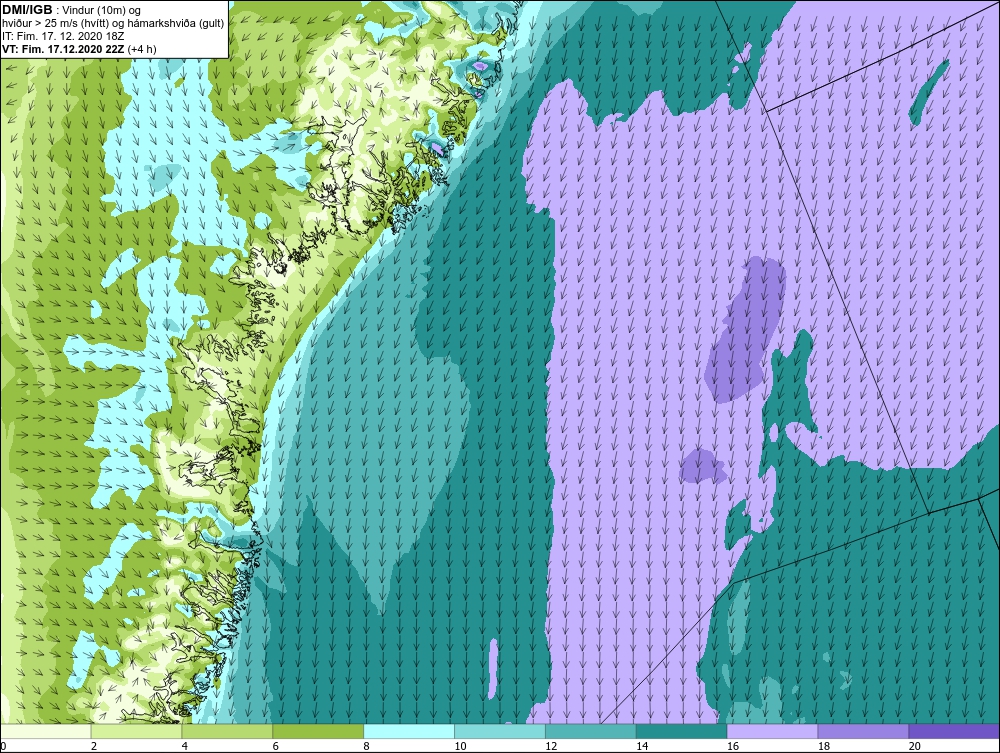Click the 6–8 m/s olive green swatch

[318, 731]
